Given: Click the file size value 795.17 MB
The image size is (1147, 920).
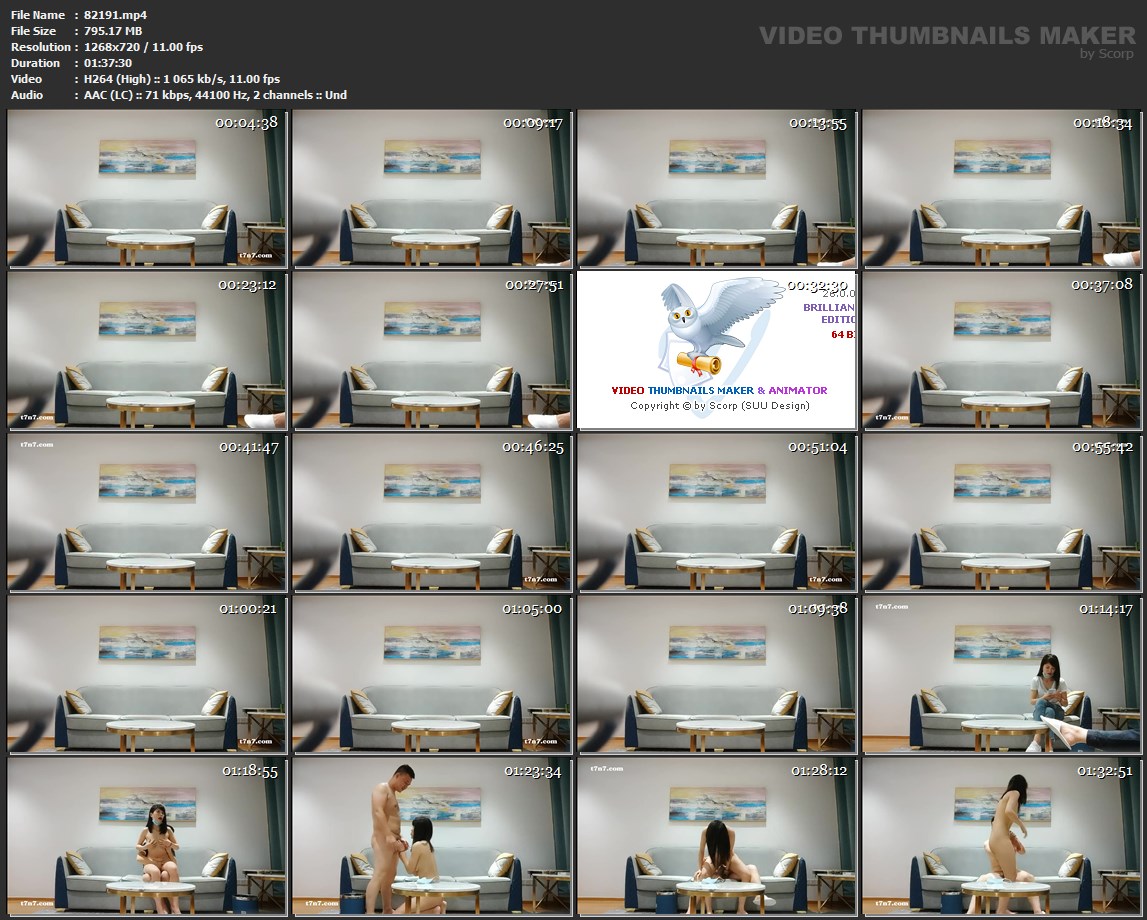Looking at the screenshot, I should point(113,31).
